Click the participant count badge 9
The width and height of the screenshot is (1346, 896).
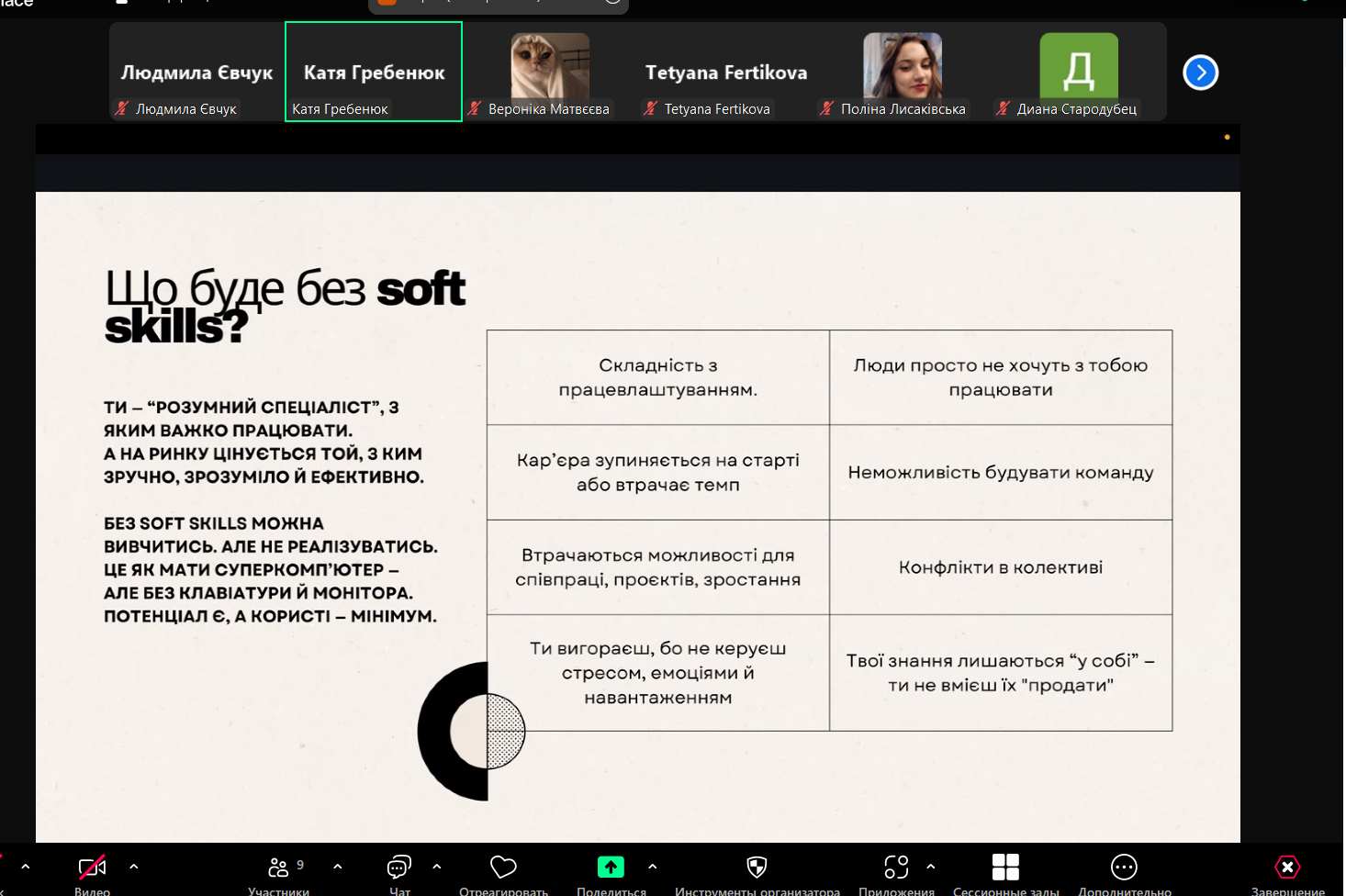tap(300, 865)
